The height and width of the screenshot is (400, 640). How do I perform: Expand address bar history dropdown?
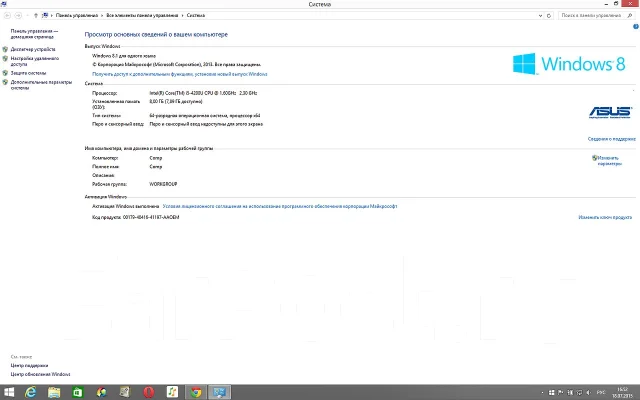point(540,16)
